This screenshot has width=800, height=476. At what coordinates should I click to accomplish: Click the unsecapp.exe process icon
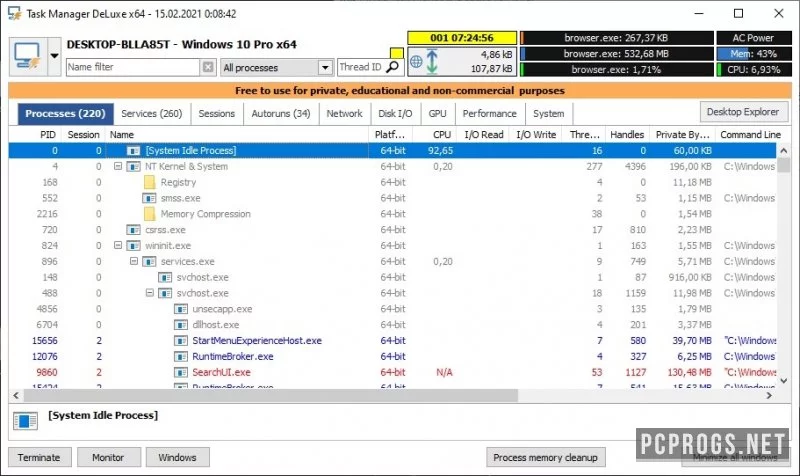181,309
